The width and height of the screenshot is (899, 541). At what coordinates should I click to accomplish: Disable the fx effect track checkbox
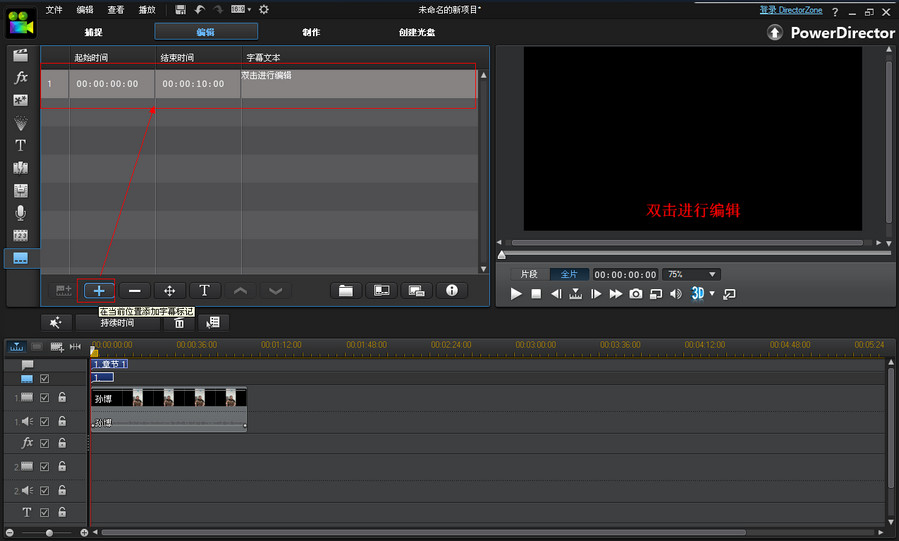pyautogui.click(x=44, y=443)
